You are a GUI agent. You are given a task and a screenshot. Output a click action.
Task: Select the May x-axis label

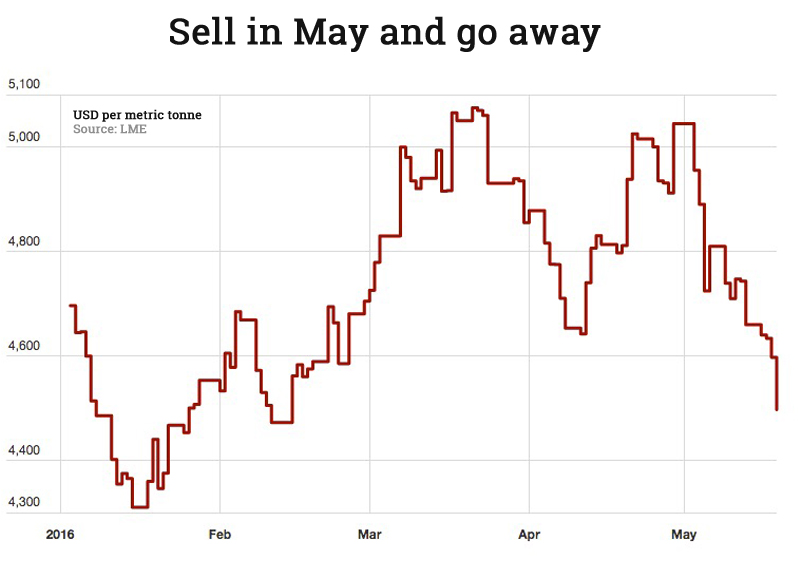tap(684, 535)
